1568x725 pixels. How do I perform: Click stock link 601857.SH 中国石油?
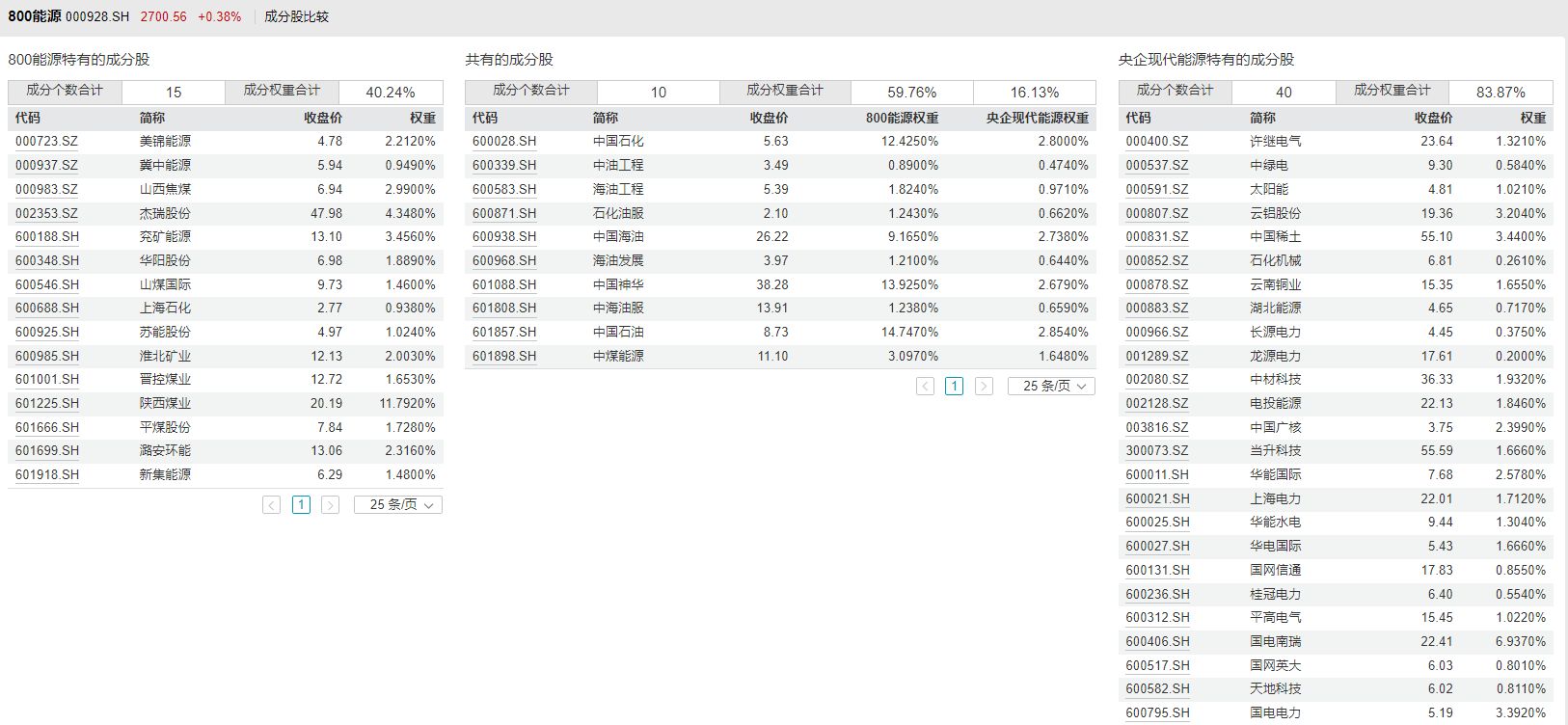504,333
